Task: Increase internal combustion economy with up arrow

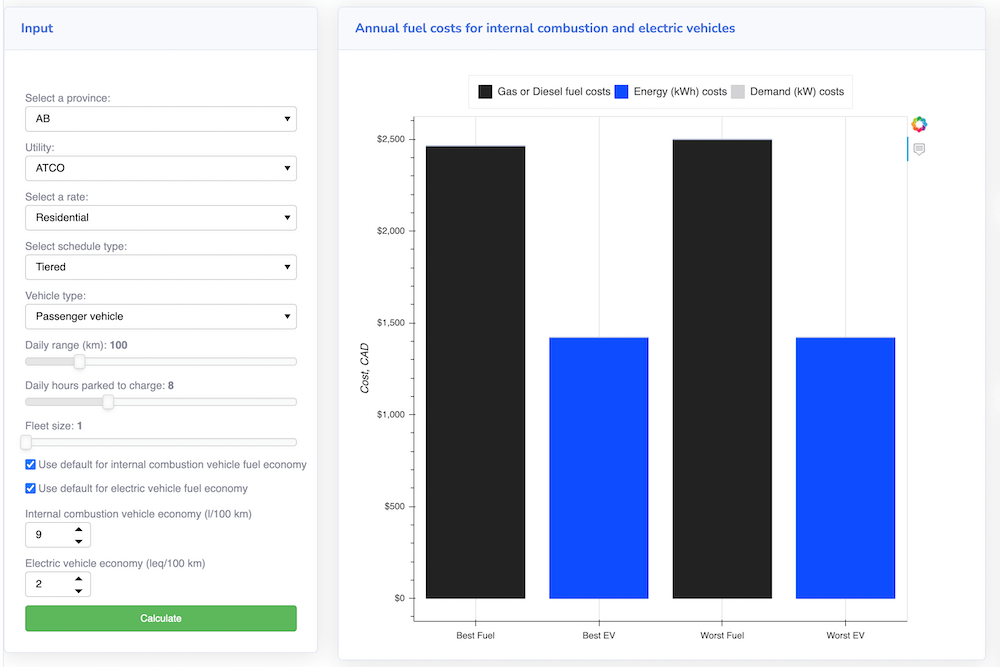Action: pos(78,529)
